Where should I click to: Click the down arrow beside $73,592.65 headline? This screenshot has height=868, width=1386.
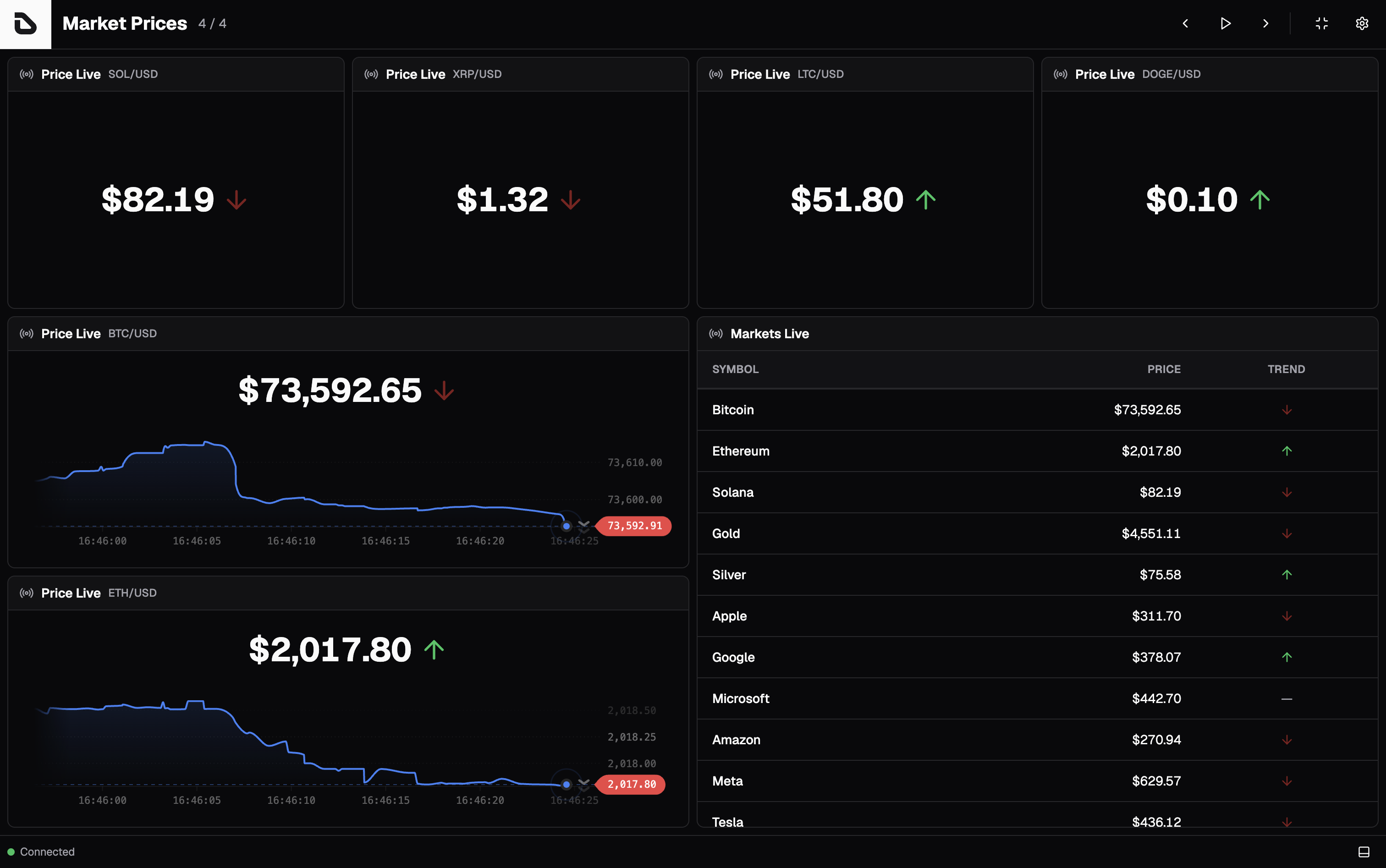coord(445,391)
